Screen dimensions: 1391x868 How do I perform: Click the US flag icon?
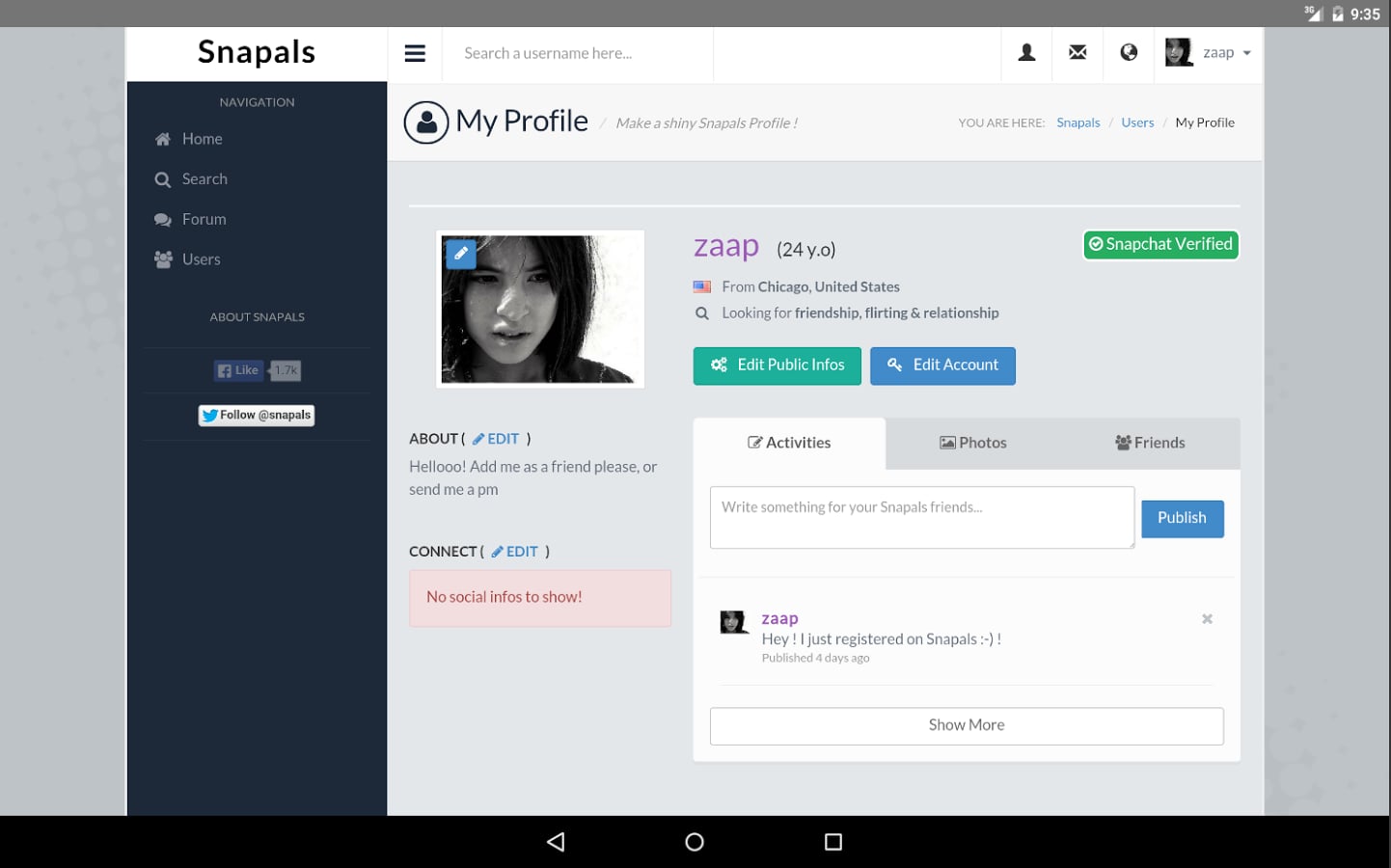(x=702, y=287)
